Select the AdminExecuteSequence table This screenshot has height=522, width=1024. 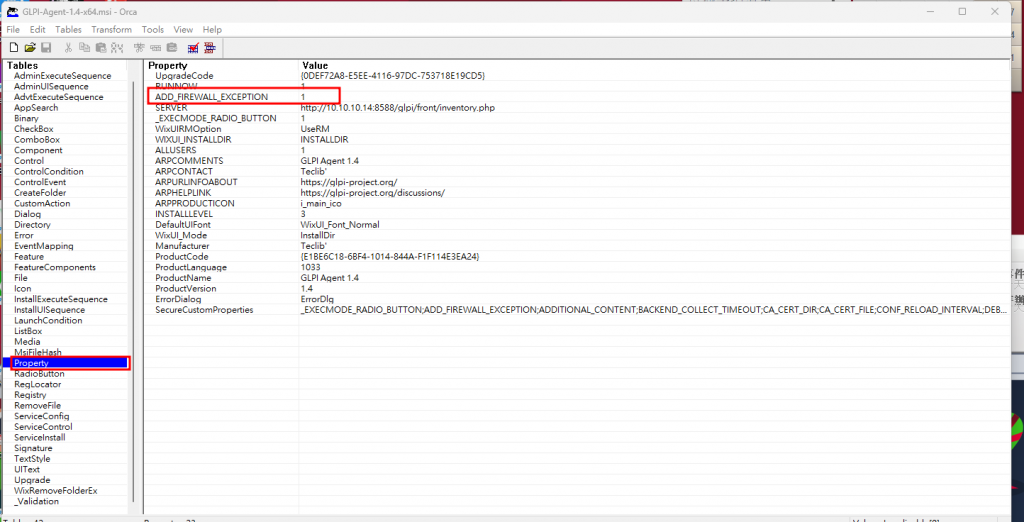coord(63,76)
